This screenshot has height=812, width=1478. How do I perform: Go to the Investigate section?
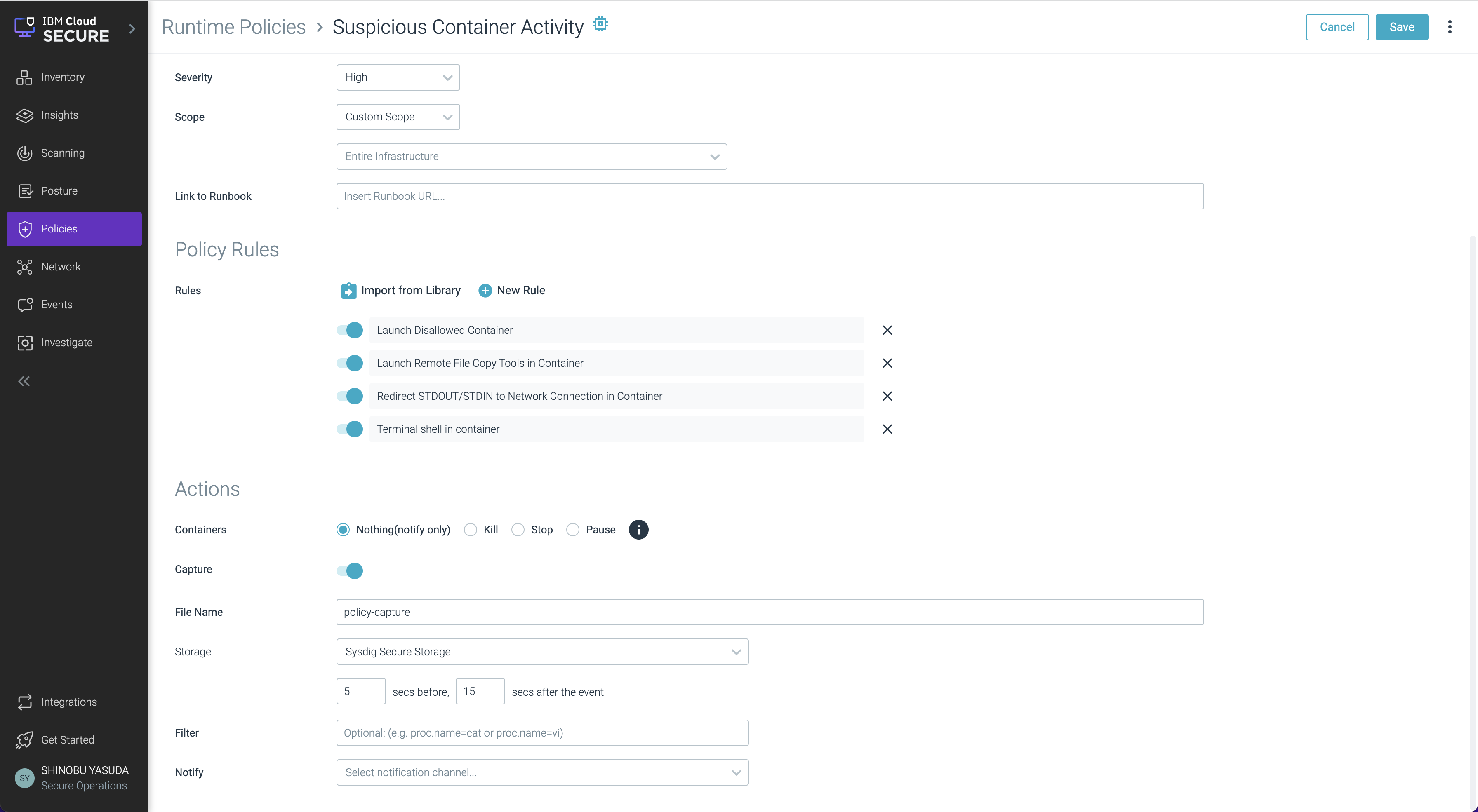pyautogui.click(x=66, y=343)
